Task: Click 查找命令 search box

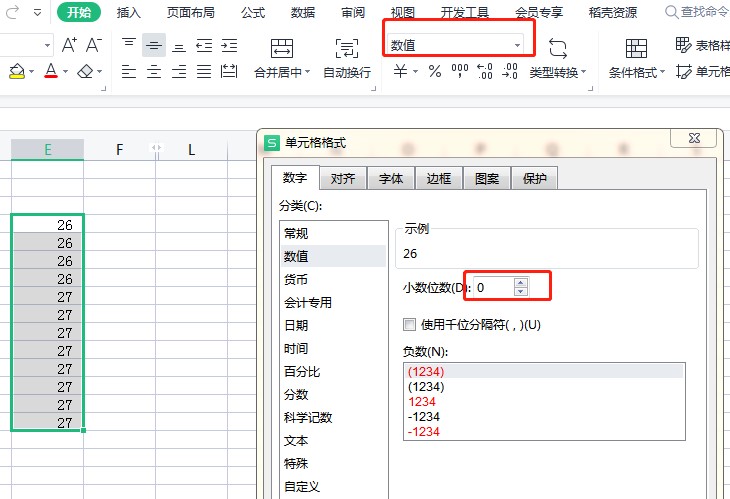Action: [697, 12]
